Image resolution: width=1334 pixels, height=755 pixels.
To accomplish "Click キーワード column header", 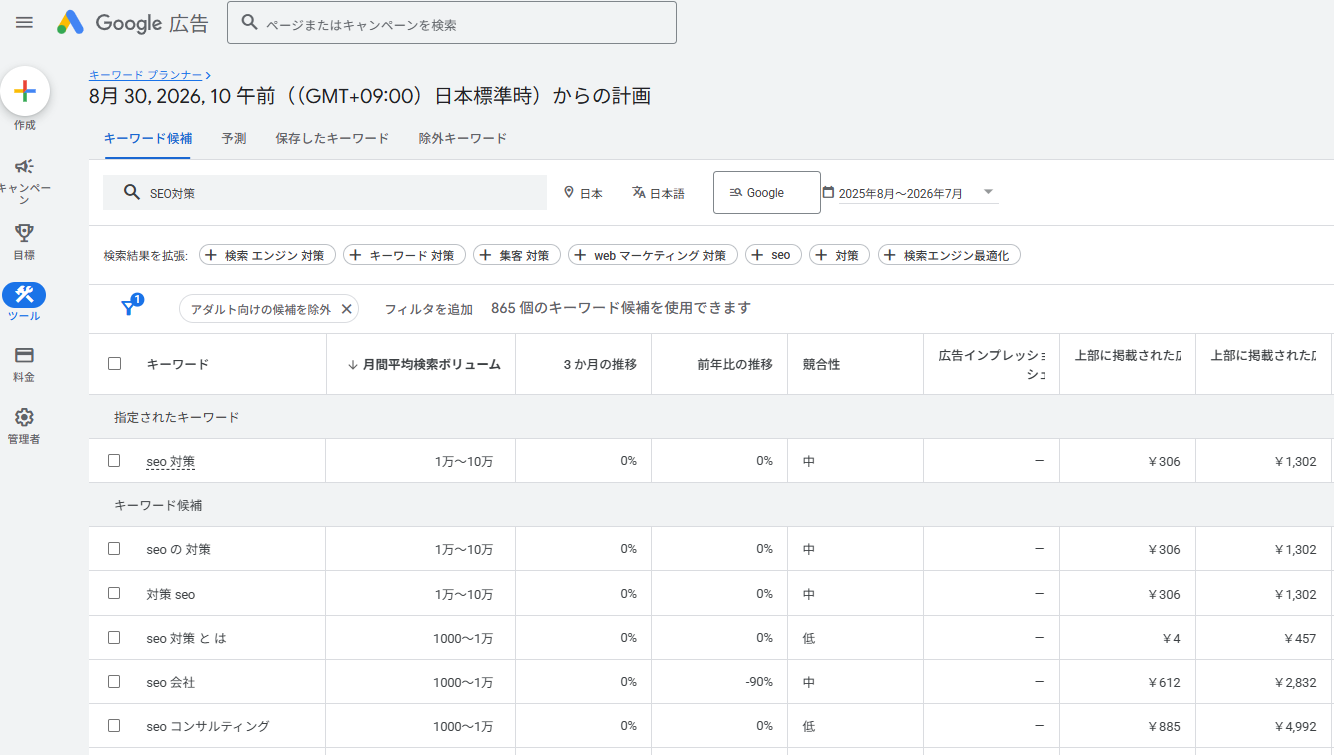I will click(x=178, y=364).
